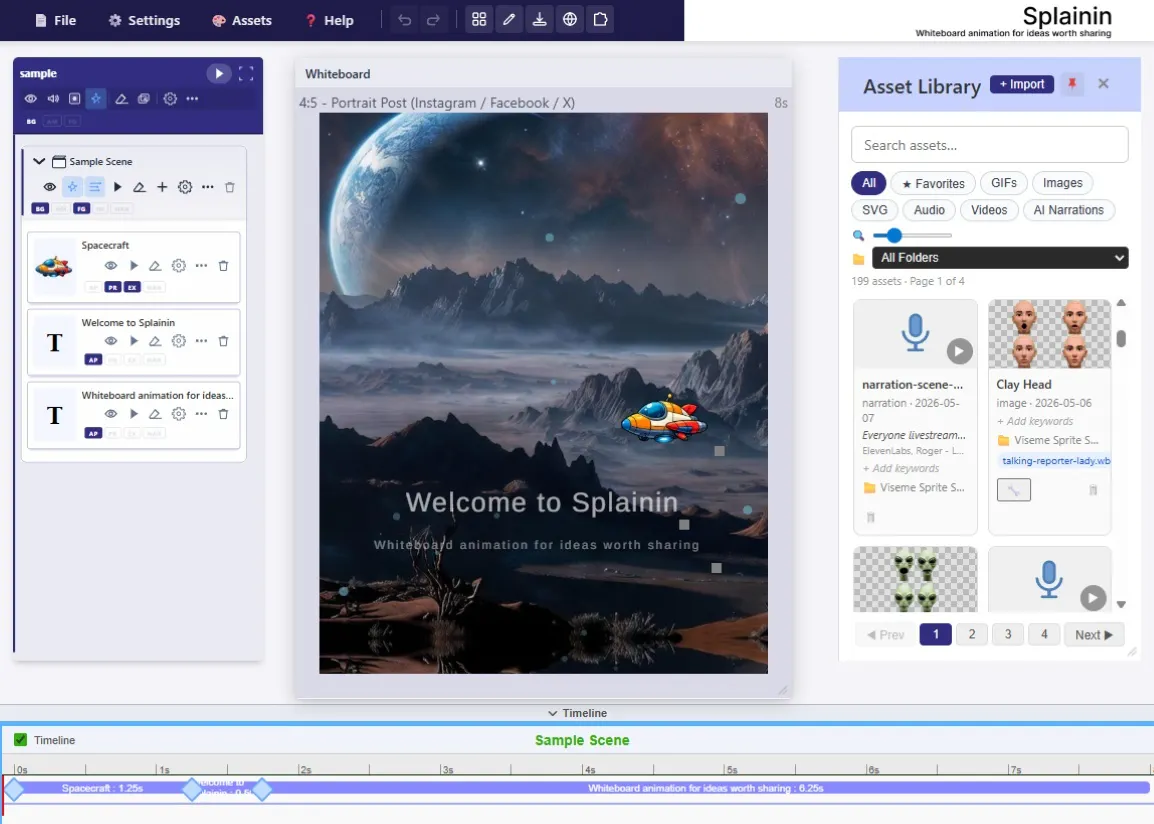Add an element with Sample Scene plus icon

[x=162, y=187]
